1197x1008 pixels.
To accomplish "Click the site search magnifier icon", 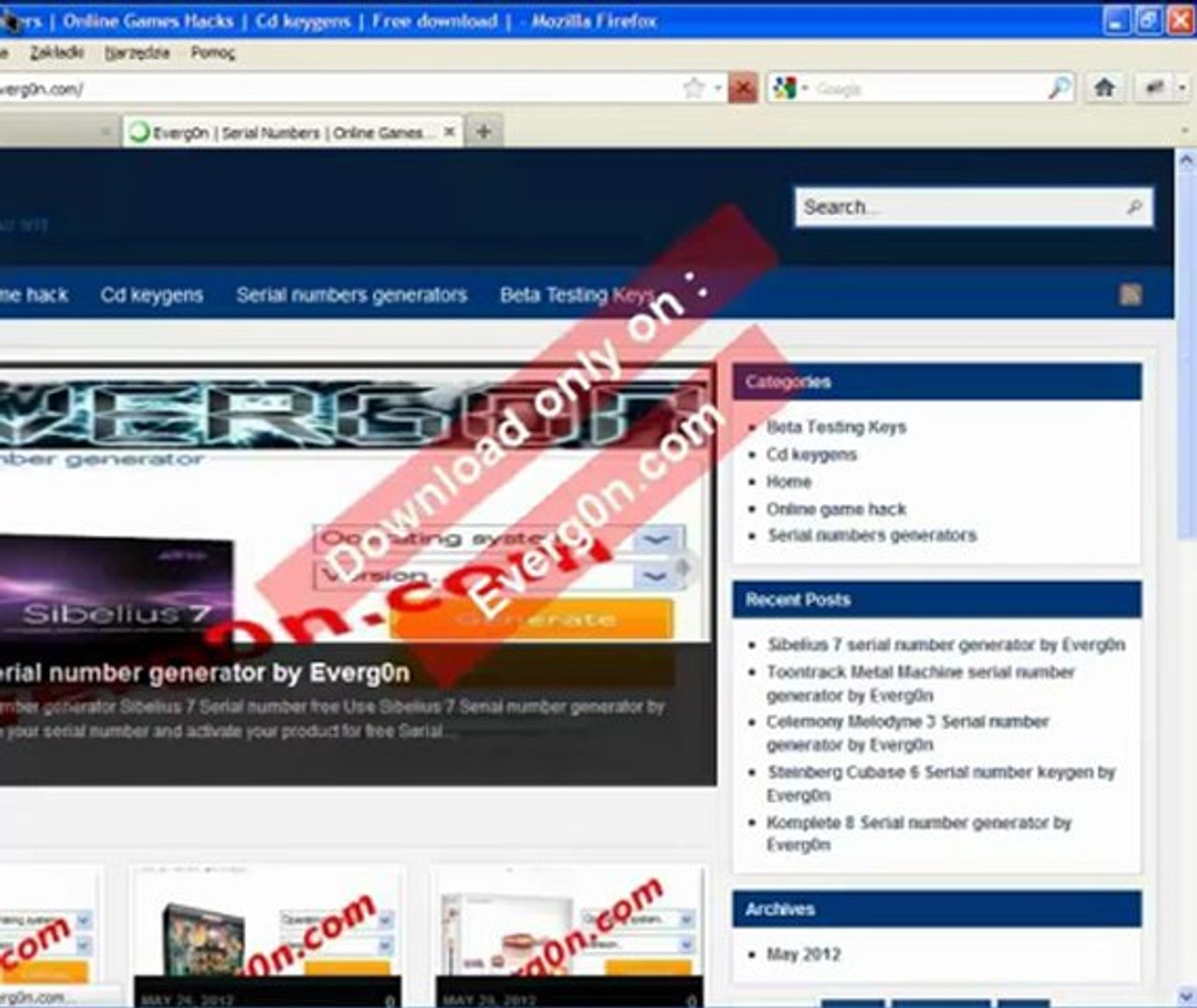I will pyautogui.click(x=1134, y=207).
